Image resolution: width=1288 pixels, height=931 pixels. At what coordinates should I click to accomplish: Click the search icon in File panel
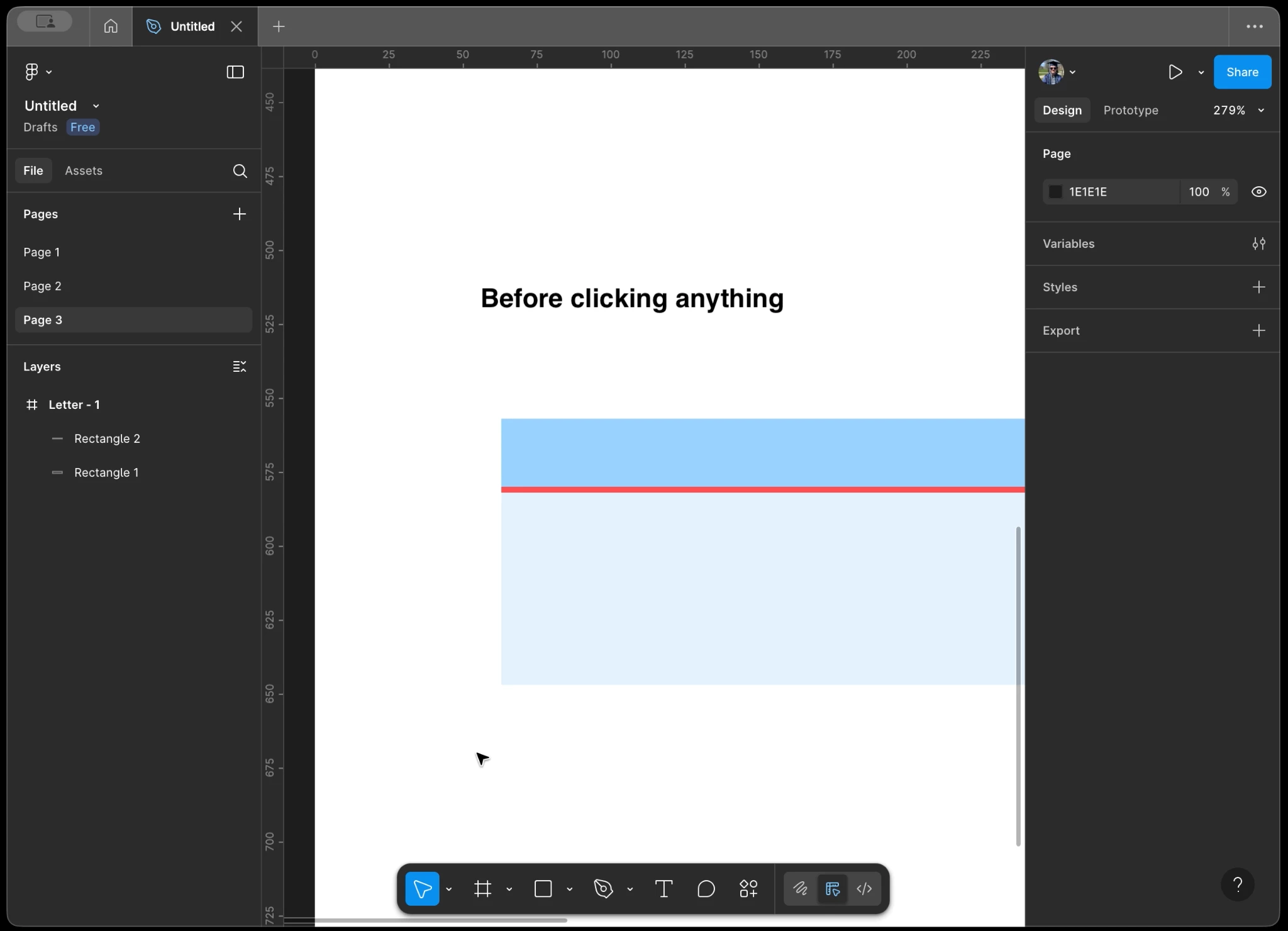tap(240, 171)
